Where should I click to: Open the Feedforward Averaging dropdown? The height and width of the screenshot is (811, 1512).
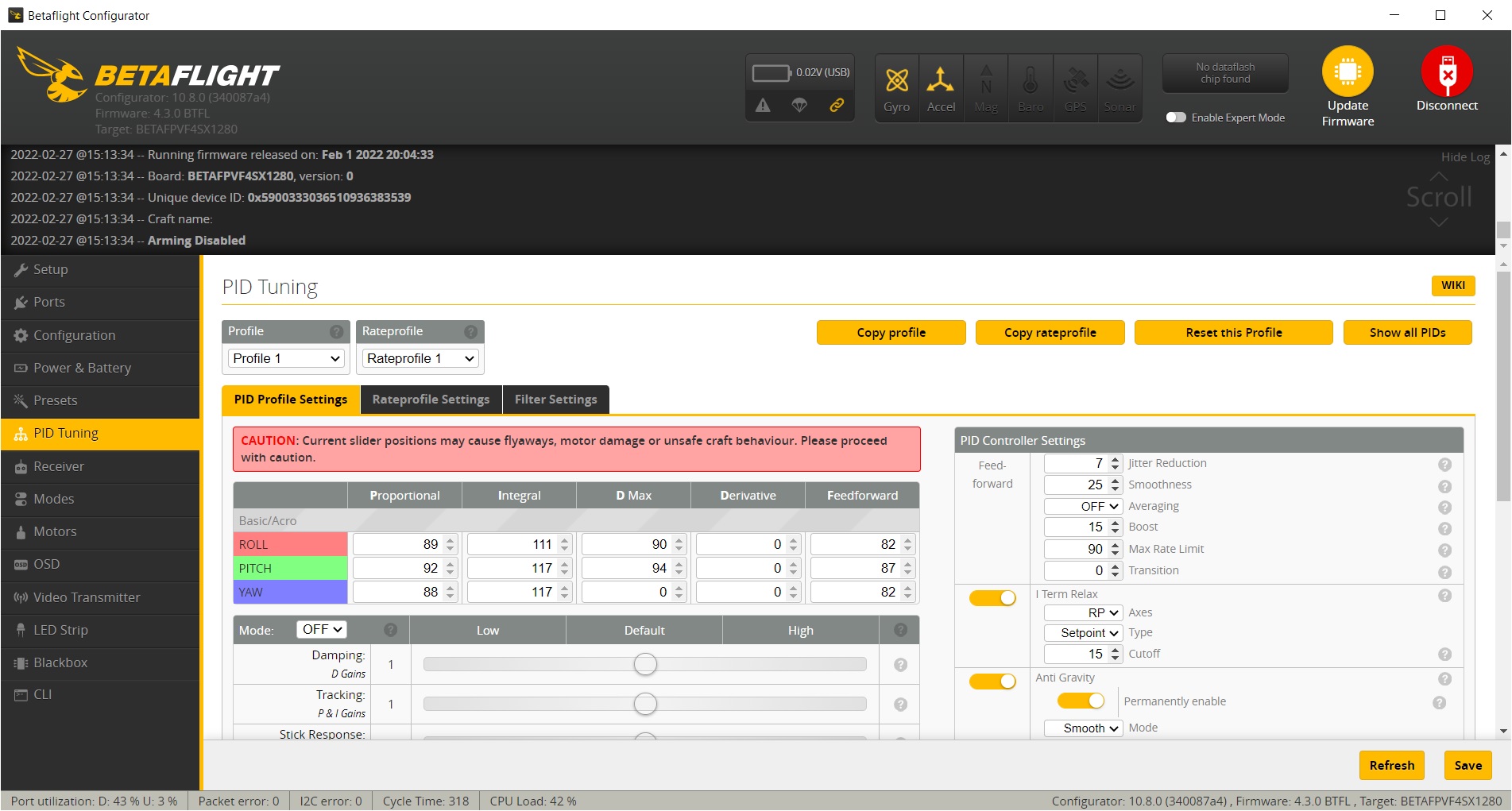pos(1083,506)
